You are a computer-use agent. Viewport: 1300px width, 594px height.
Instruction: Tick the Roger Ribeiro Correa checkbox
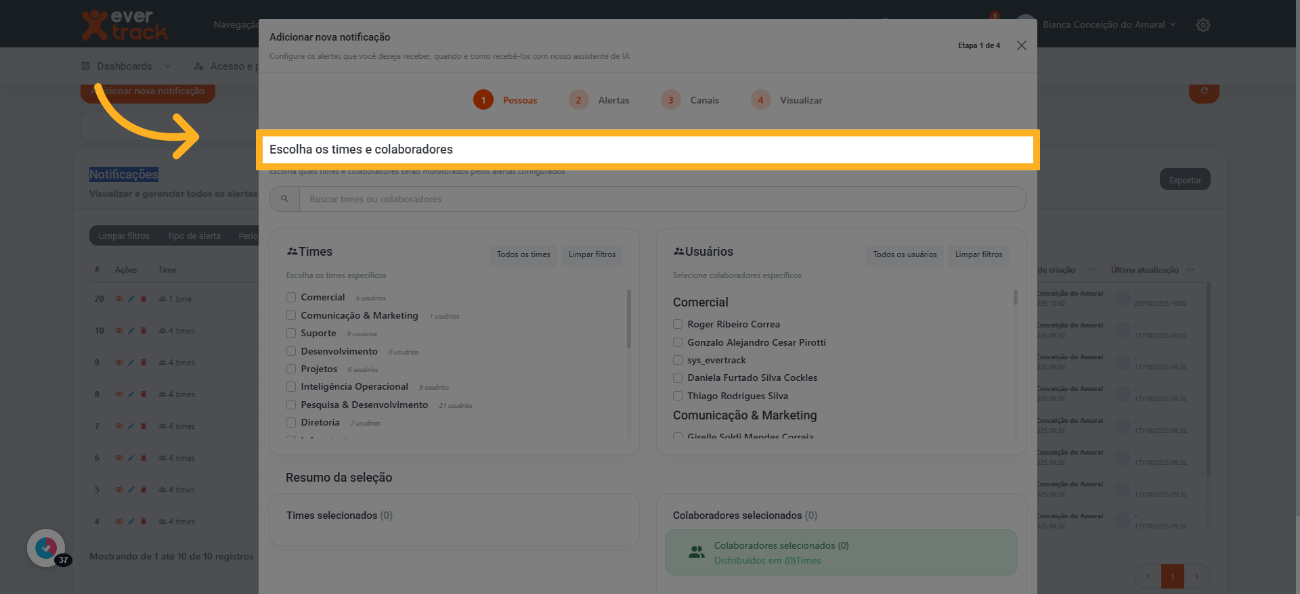pyautogui.click(x=678, y=325)
